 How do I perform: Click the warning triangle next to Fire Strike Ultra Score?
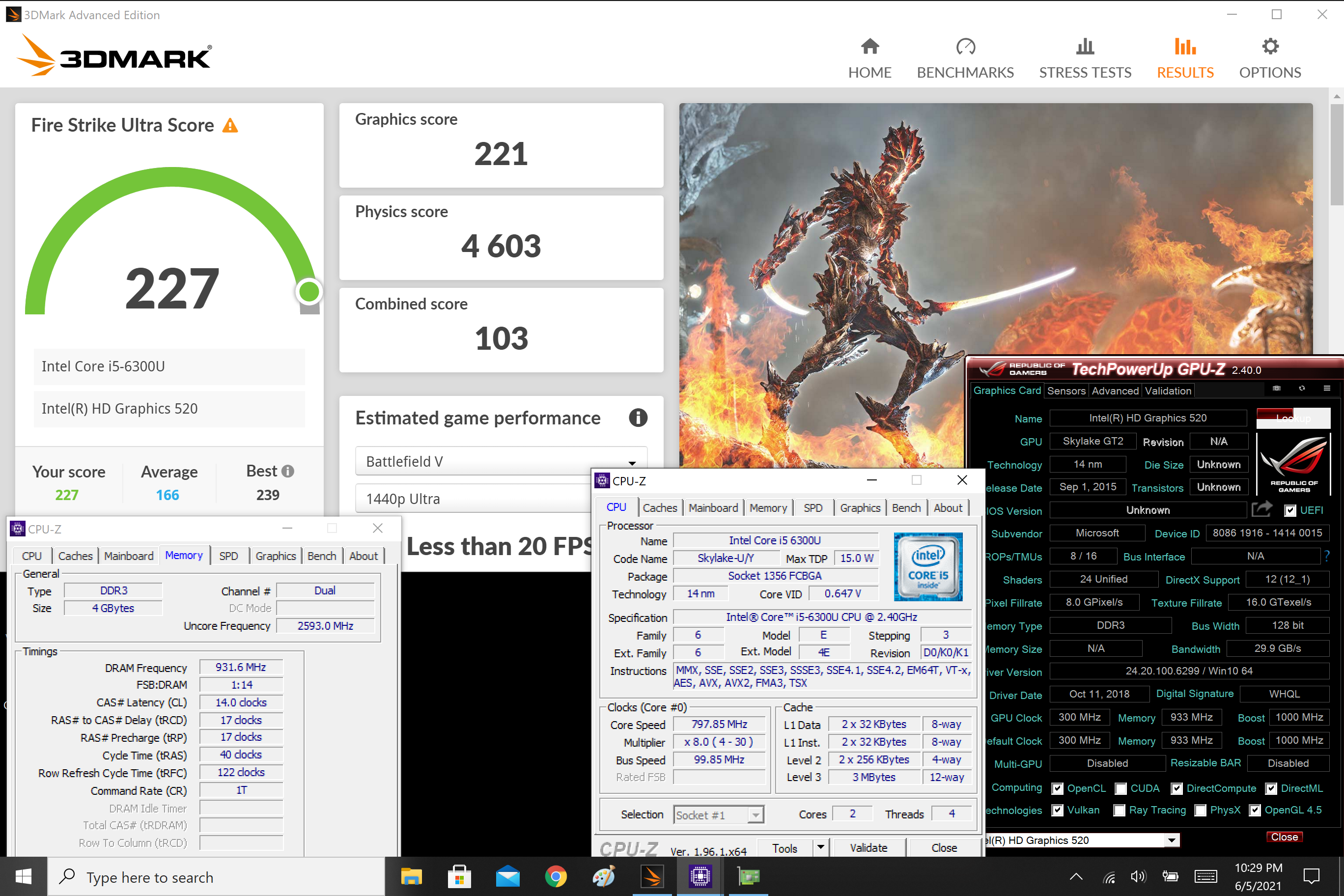pyautogui.click(x=230, y=125)
